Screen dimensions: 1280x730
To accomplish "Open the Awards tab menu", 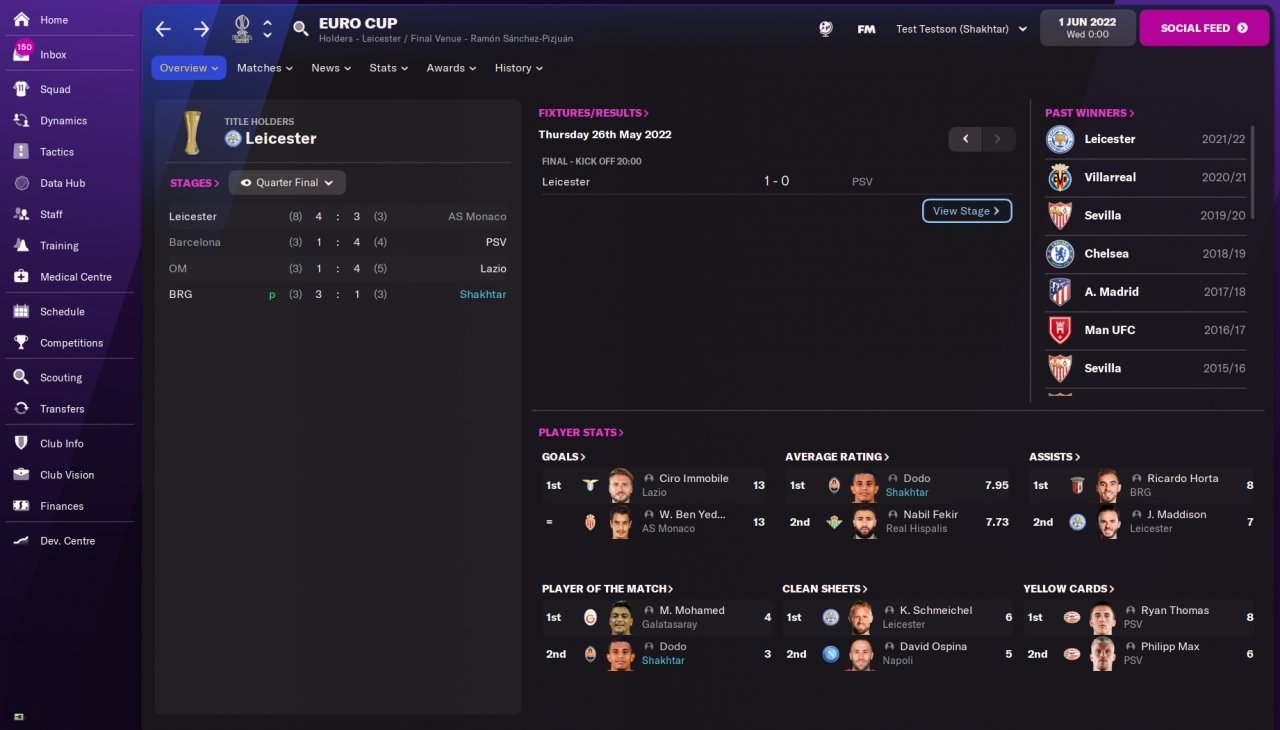I will tap(452, 68).
